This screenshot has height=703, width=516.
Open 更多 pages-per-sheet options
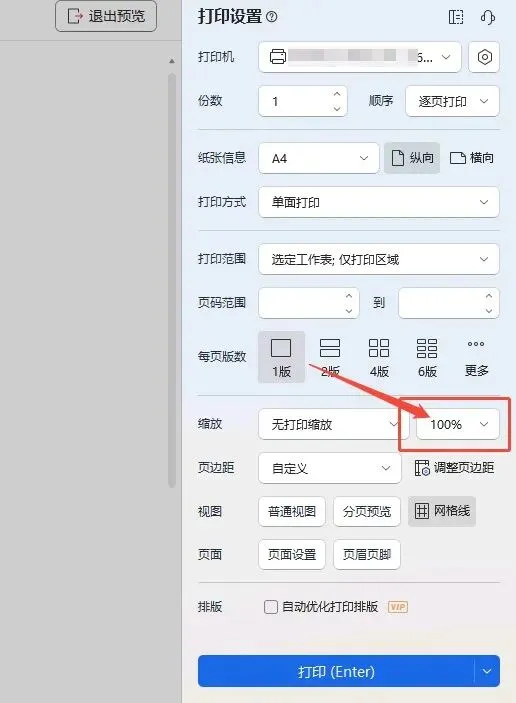[476, 357]
